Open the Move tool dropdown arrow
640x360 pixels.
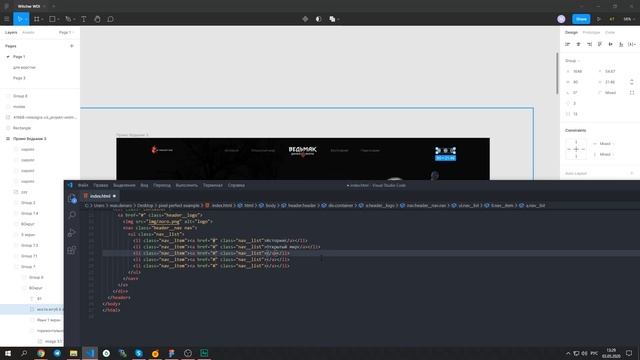coord(26,19)
